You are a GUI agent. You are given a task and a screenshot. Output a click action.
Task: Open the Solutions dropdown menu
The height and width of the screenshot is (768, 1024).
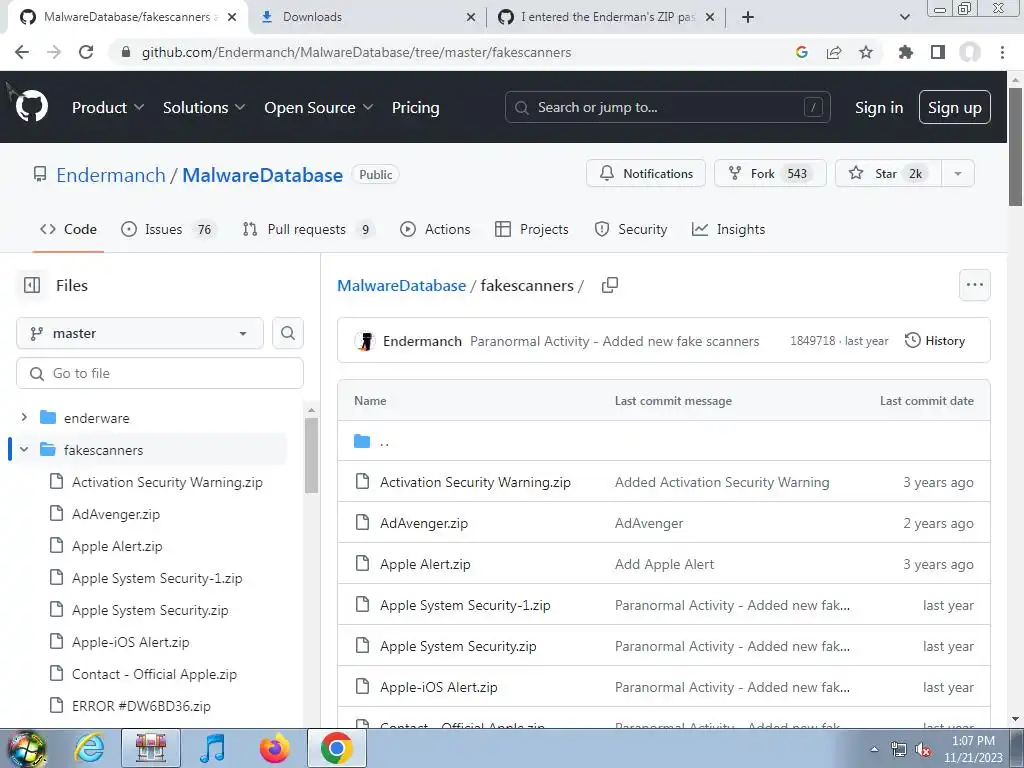coord(204,108)
